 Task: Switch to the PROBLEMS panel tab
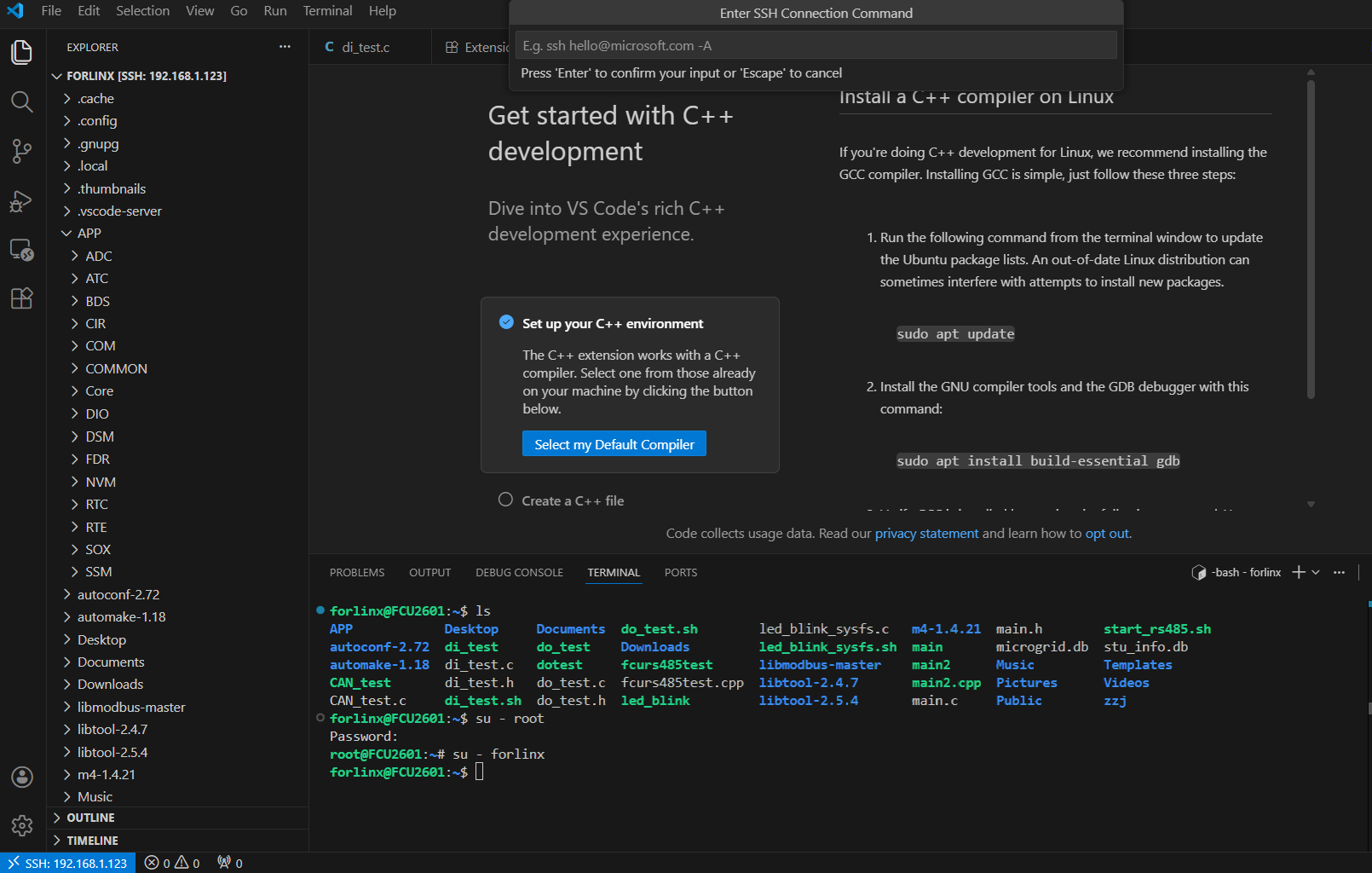coord(357,572)
